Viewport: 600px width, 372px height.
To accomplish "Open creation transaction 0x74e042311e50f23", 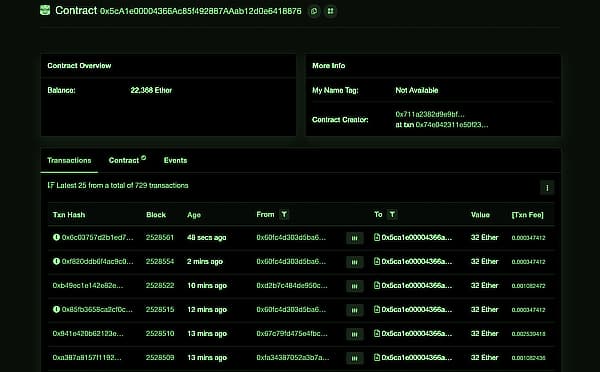I will pos(452,125).
